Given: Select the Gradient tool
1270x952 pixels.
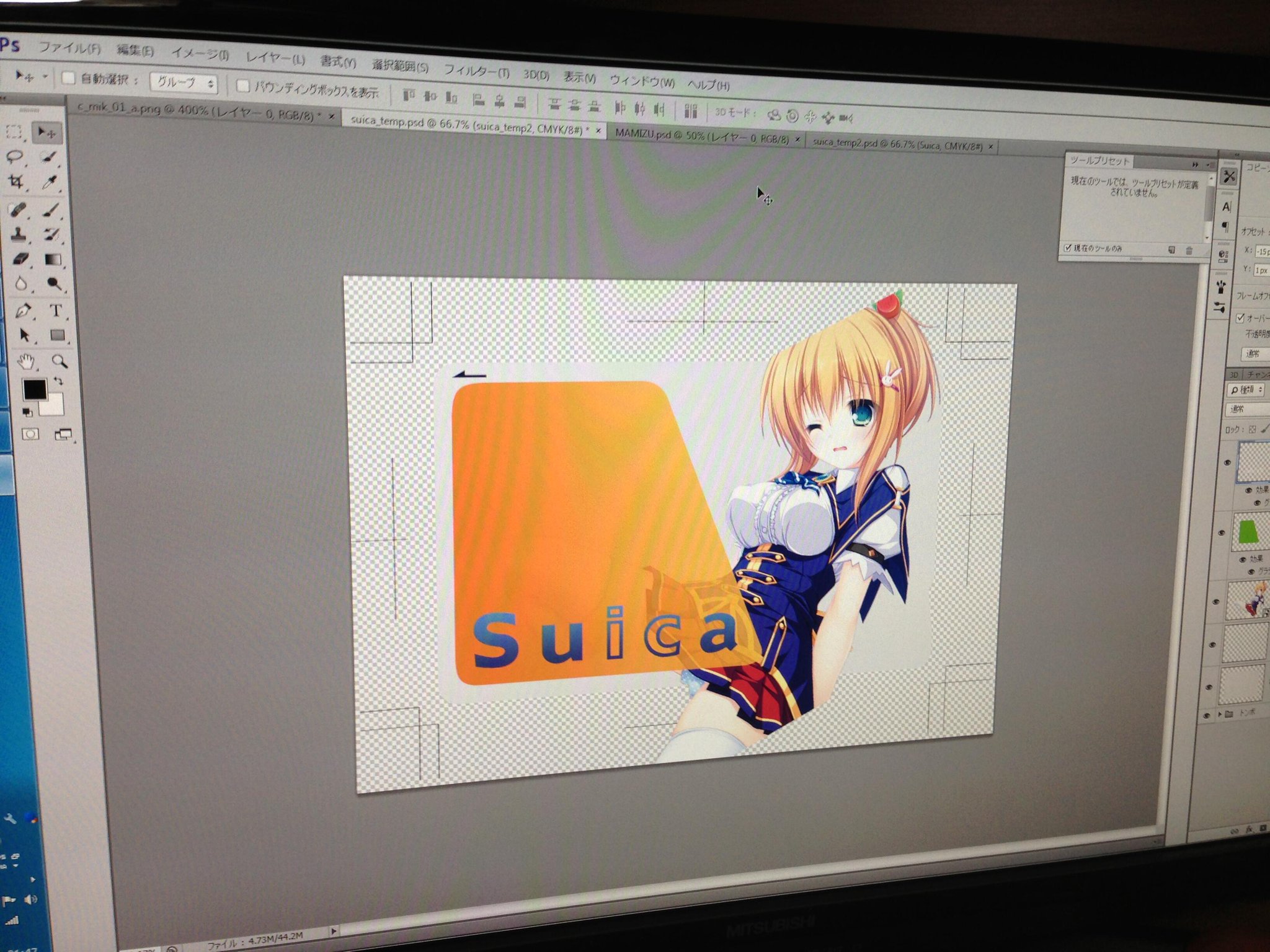Looking at the screenshot, I should click(53, 259).
